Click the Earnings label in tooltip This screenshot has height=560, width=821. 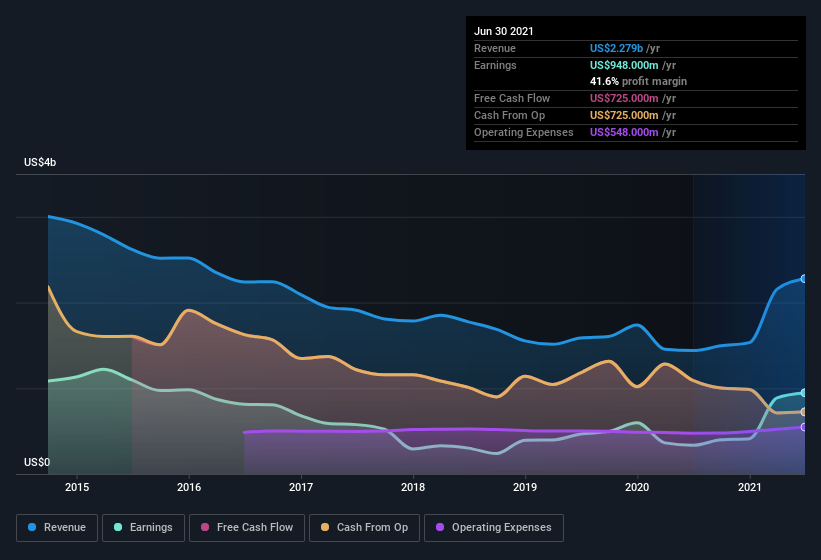click(495, 65)
